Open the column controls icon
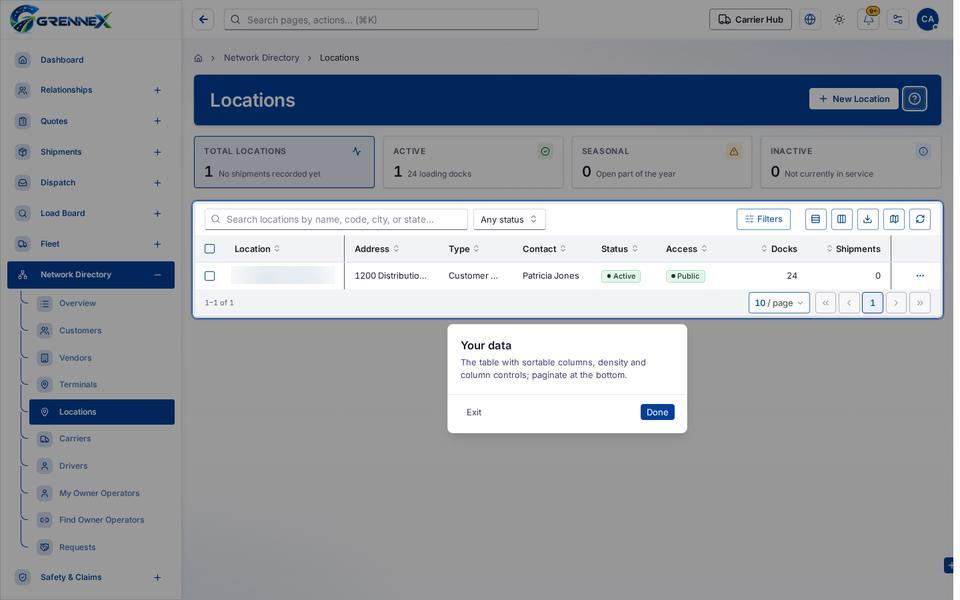The image size is (960, 600). tap(842, 219)
